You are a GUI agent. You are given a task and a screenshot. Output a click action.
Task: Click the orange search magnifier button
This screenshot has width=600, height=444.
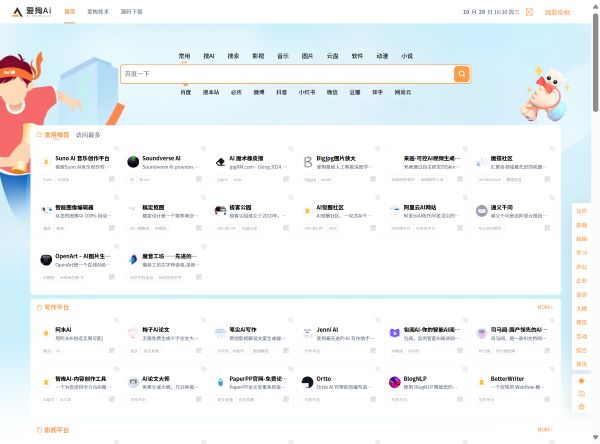(461, 74)
